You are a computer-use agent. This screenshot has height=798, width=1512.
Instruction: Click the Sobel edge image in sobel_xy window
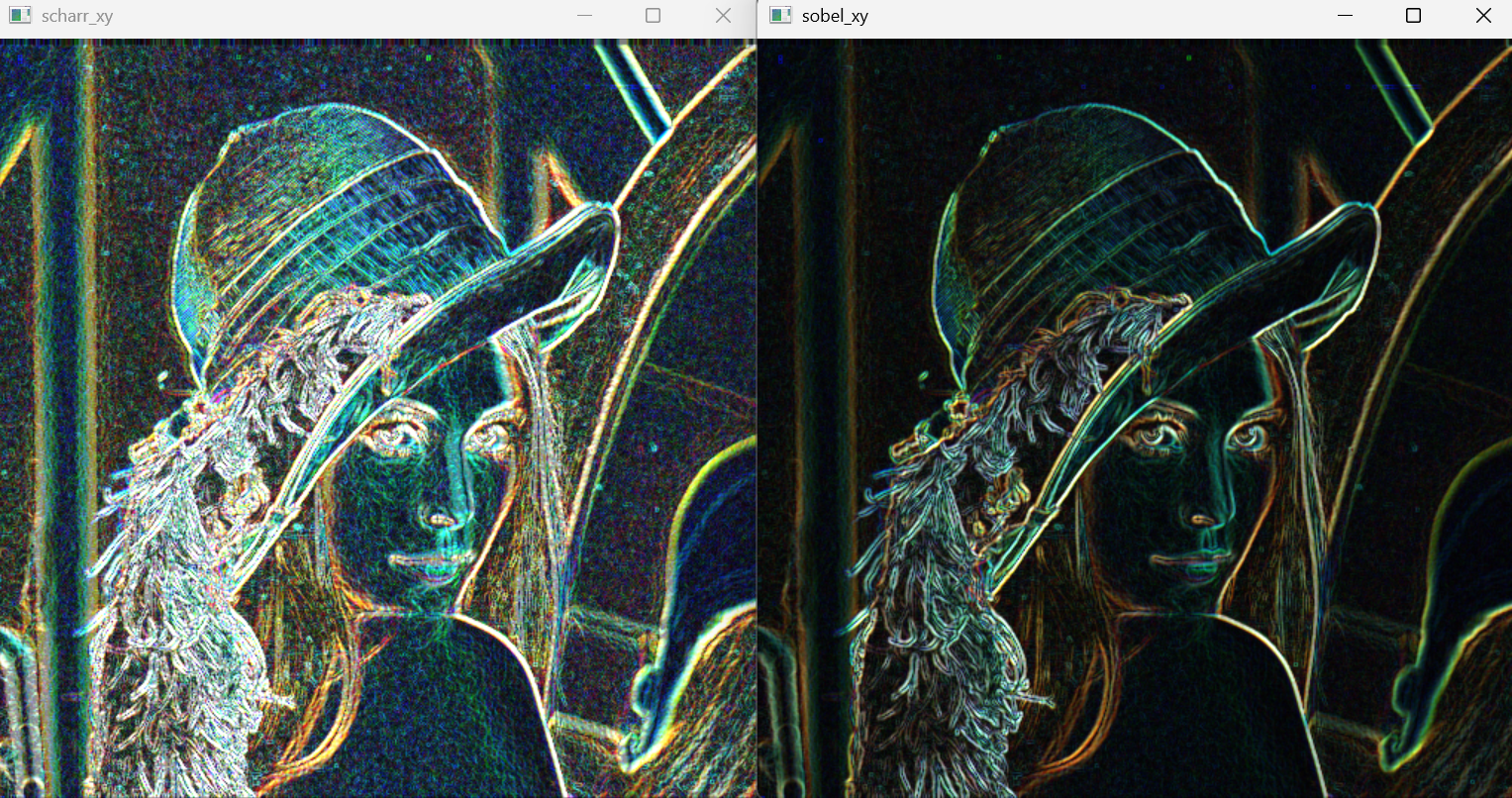pos(1135,418)
